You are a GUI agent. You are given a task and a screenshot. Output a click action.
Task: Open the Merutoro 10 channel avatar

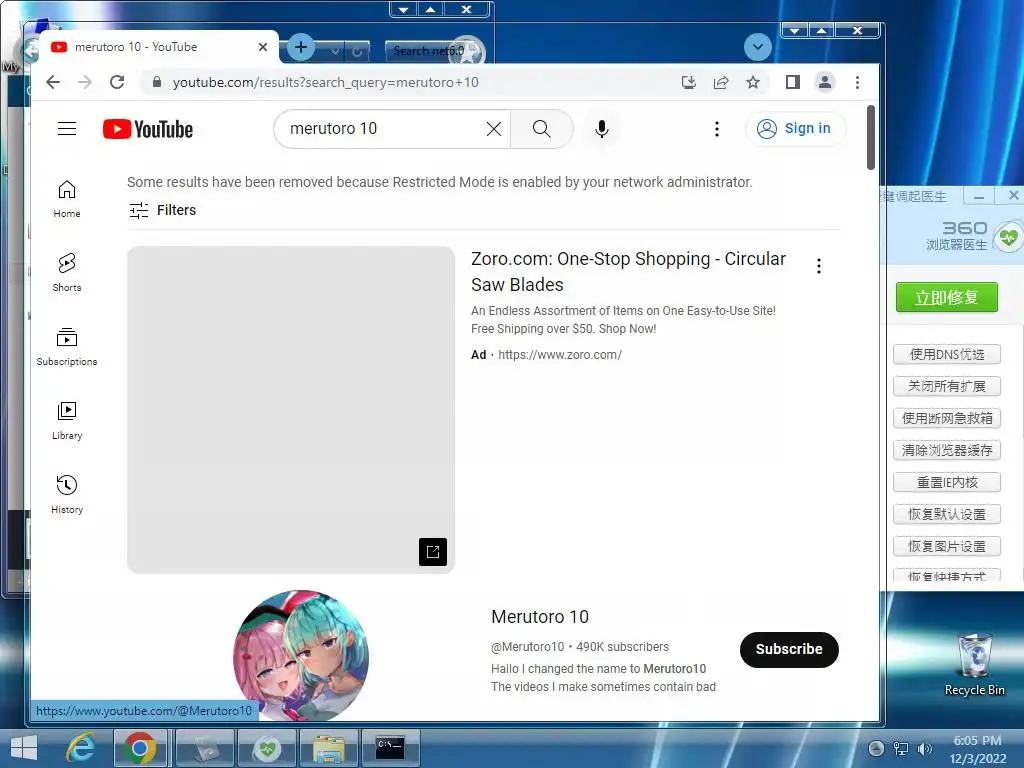(x=300, y=656)
